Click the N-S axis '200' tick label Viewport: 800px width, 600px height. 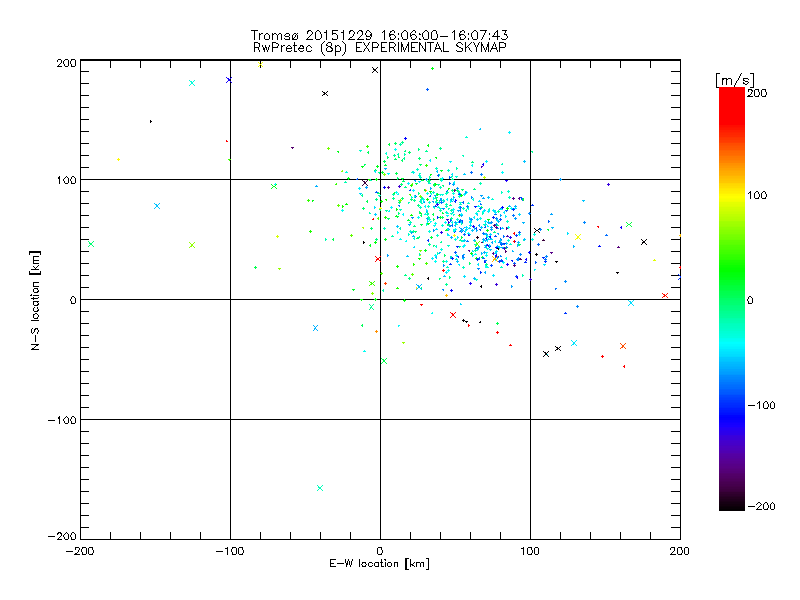click(x=66, y=63)
